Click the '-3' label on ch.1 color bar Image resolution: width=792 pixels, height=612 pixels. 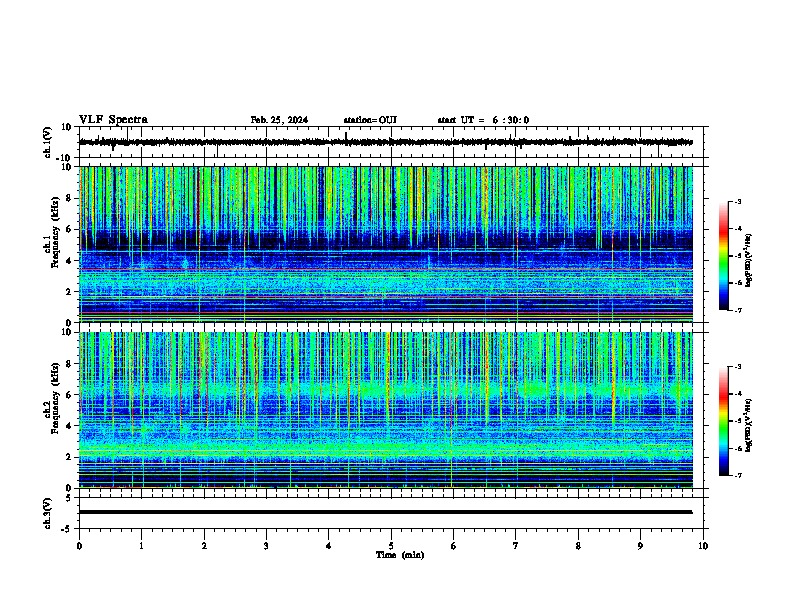(737, 201)
